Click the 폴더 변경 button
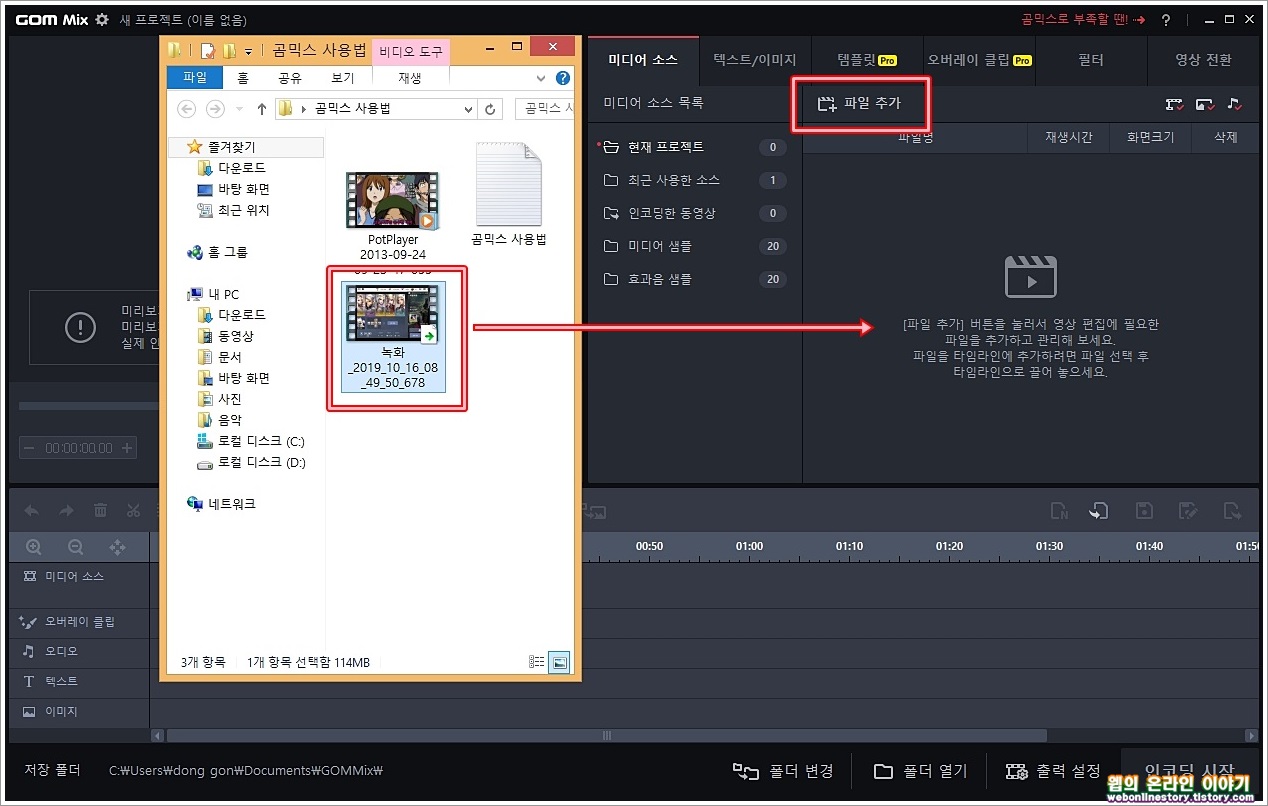This screenshot has height=806, width=1268. (784, 771)
